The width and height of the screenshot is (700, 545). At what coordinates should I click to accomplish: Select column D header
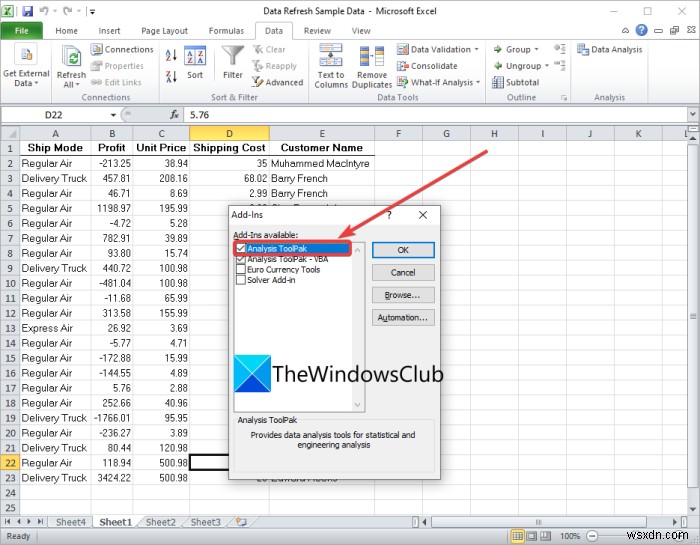coord(229,133)
